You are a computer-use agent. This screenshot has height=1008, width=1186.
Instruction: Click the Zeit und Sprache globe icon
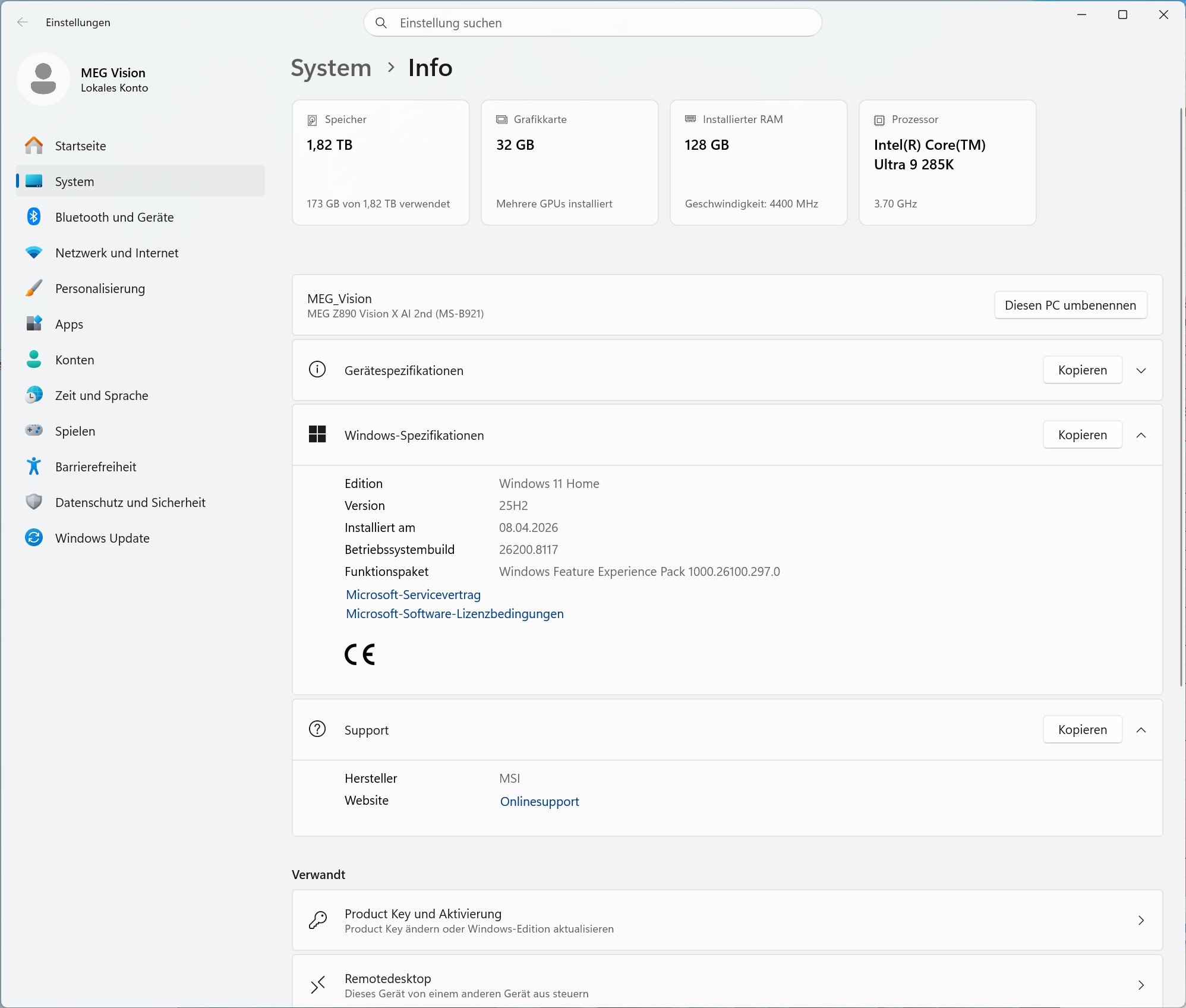(x=34, y=395)
